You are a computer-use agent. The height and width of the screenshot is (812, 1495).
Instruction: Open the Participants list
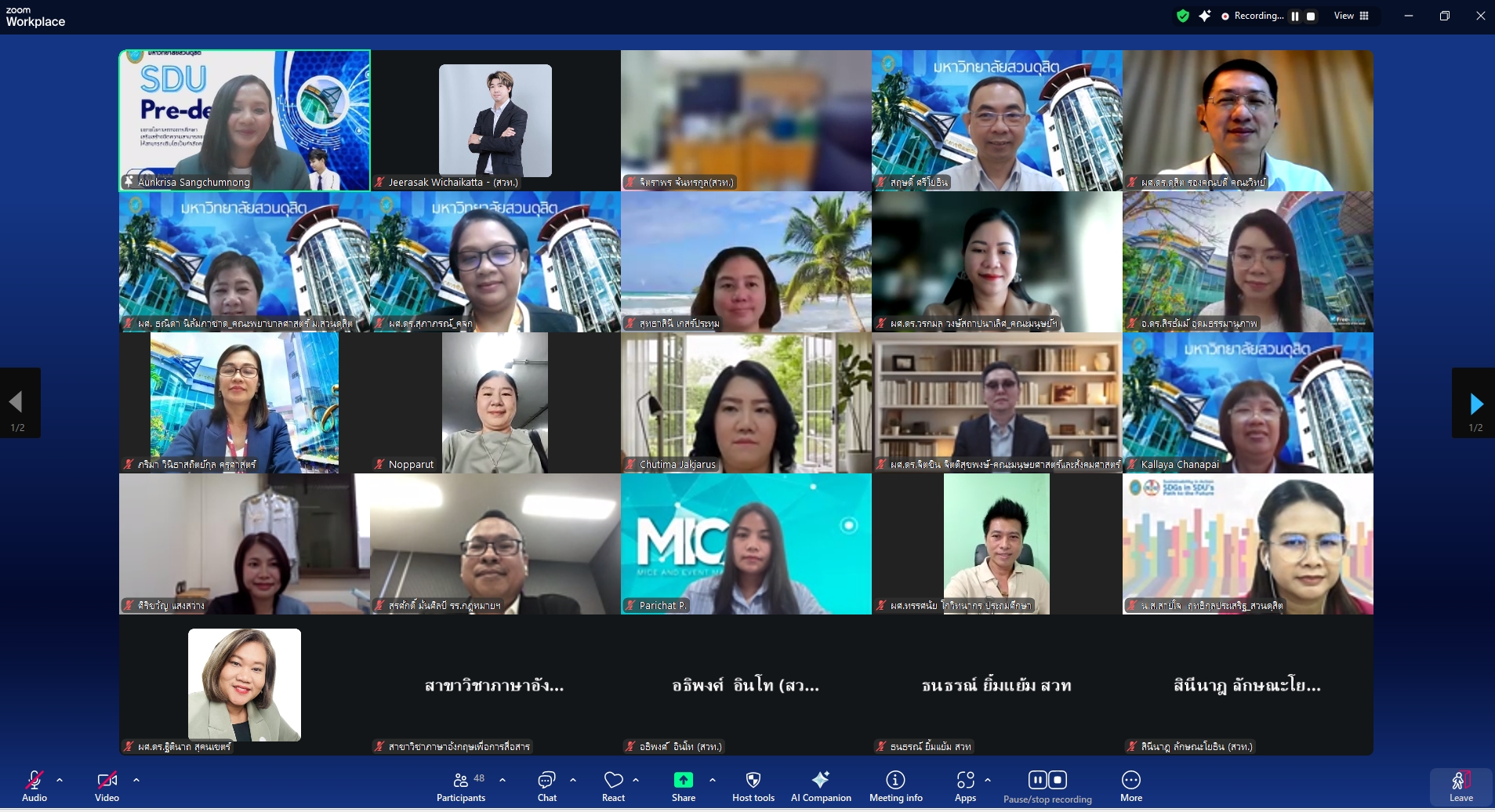461,786
